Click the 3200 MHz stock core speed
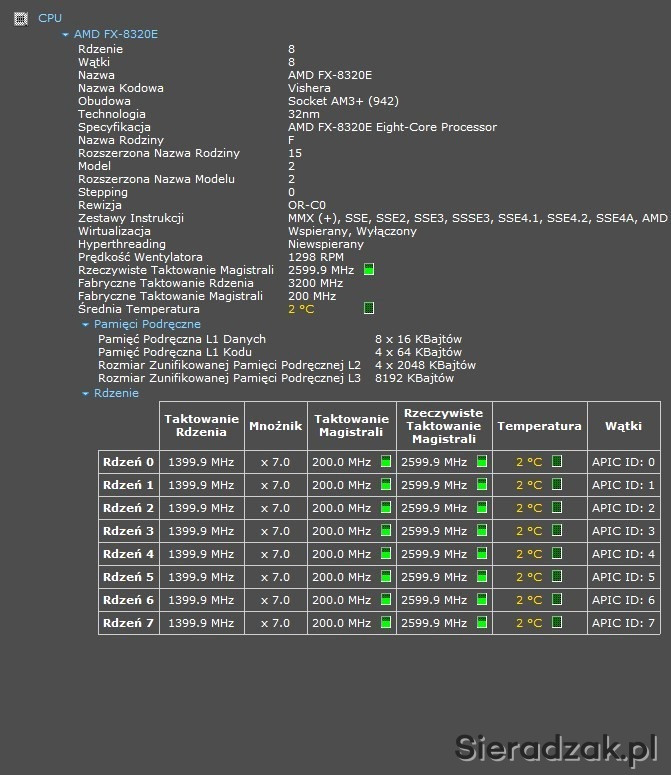Screen dimensions: 671x775 pos(315,283)
